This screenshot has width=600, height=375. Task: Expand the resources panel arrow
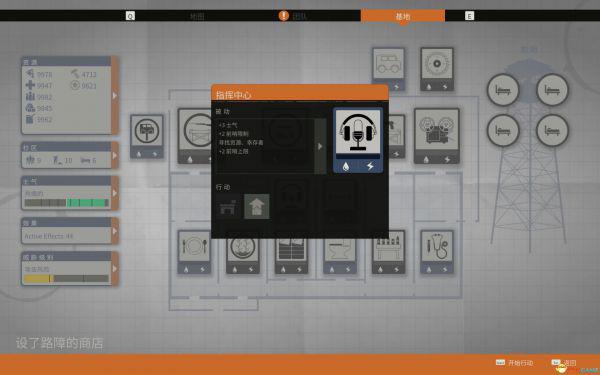(114, 96)
